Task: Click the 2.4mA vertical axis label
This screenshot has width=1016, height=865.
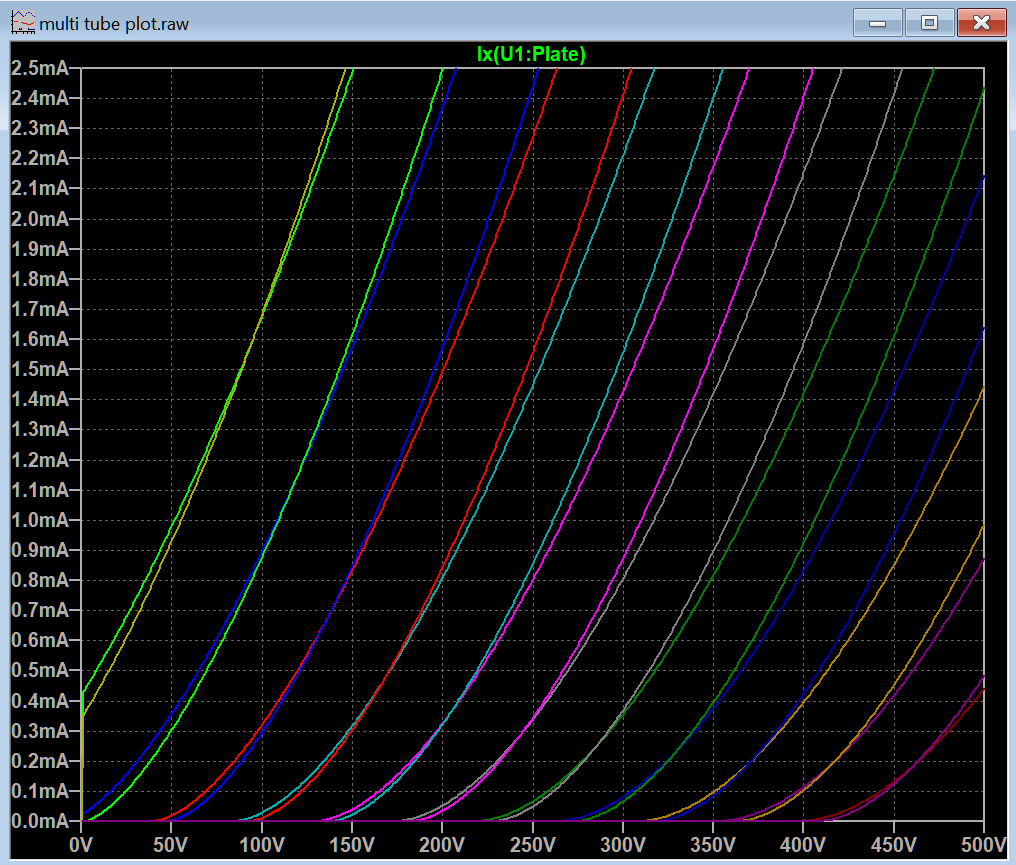Action: tap(40, 98)
